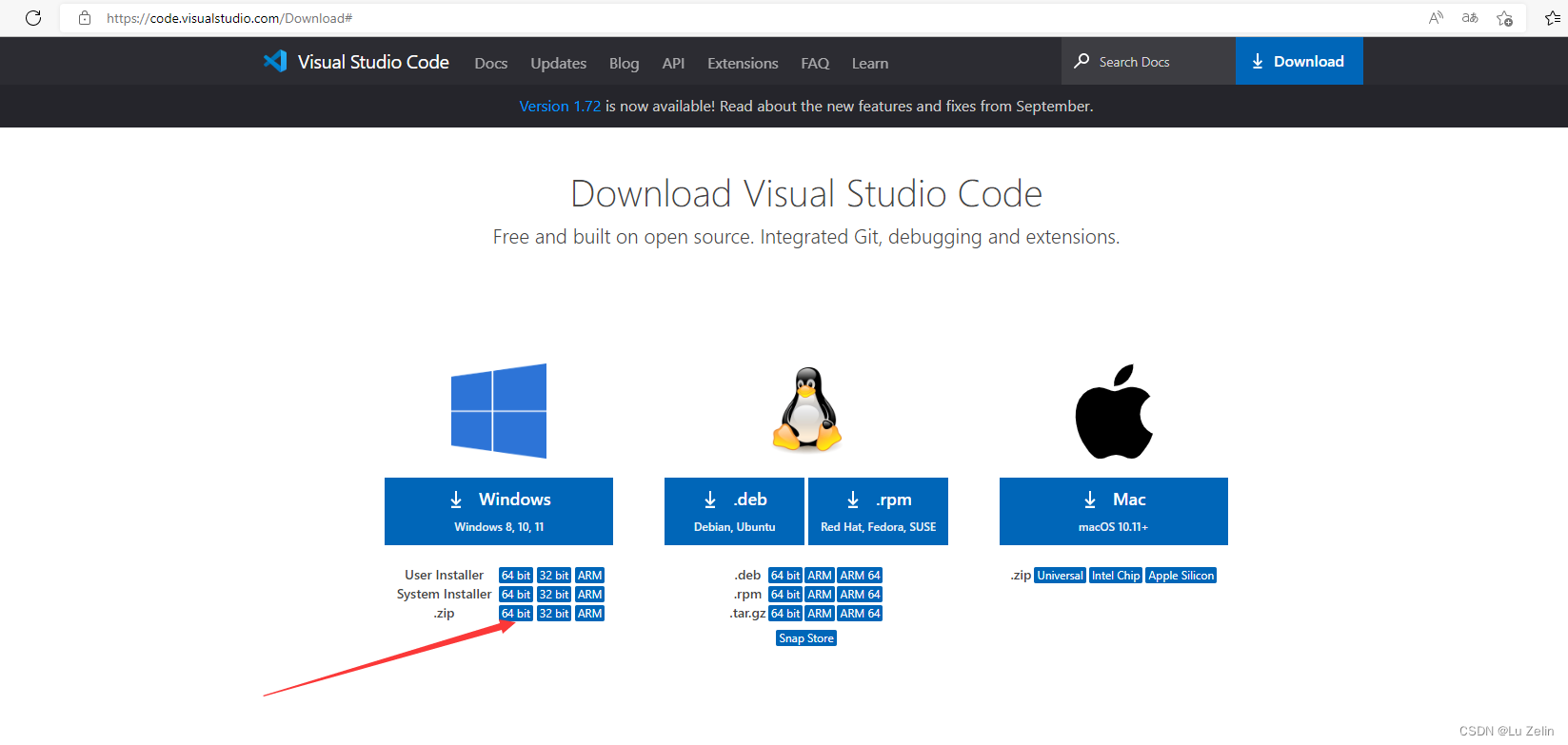Open the Extensions menu item
This screenshot has width=1568, height=745.
743,63
